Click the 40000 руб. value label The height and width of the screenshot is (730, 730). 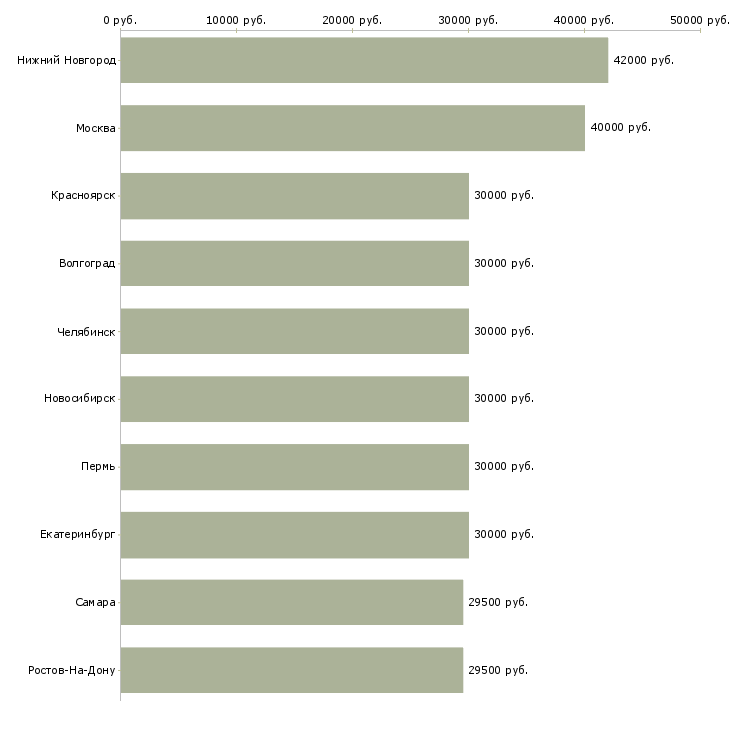pyautogui.click(x=620, y=128)
